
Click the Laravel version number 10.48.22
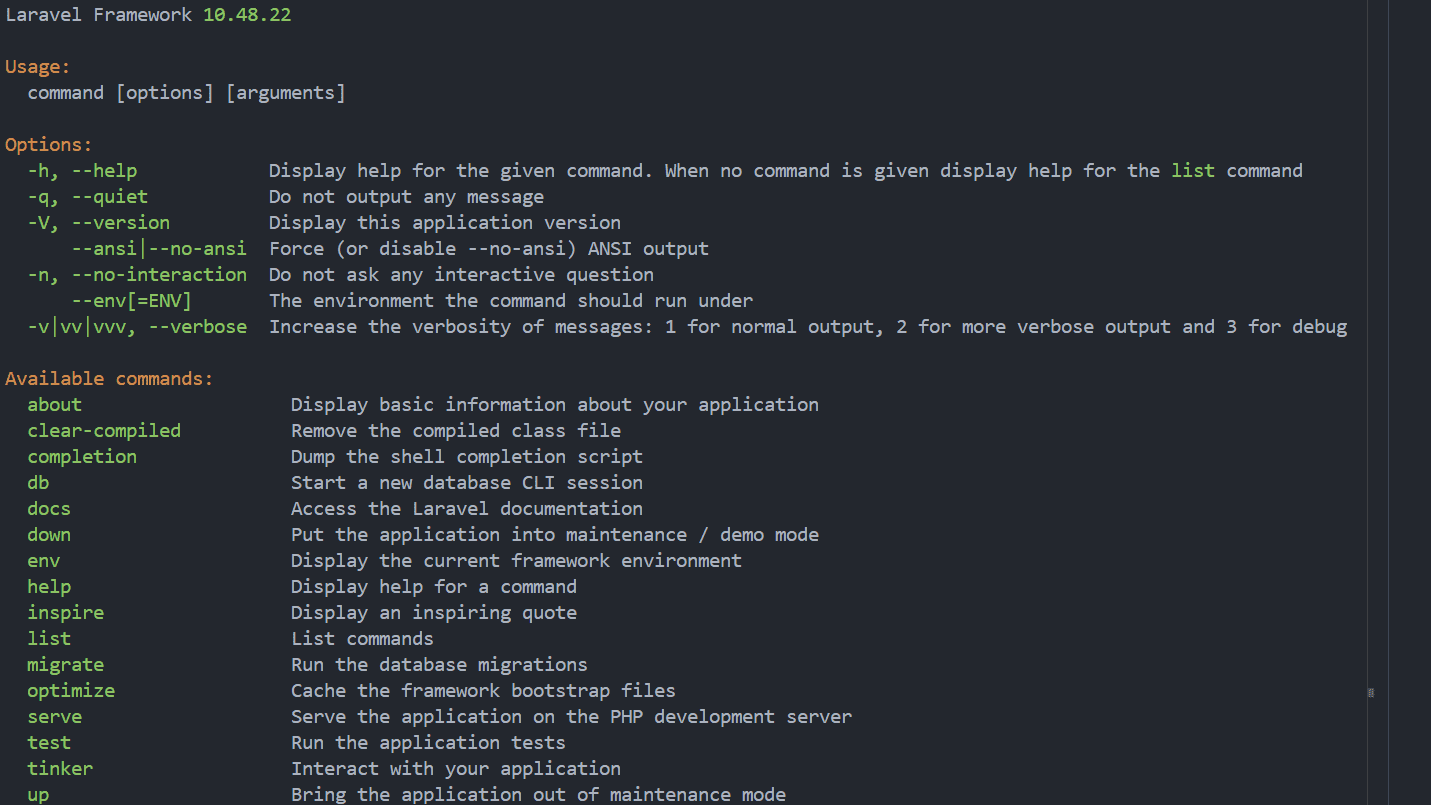coord(247,15)
